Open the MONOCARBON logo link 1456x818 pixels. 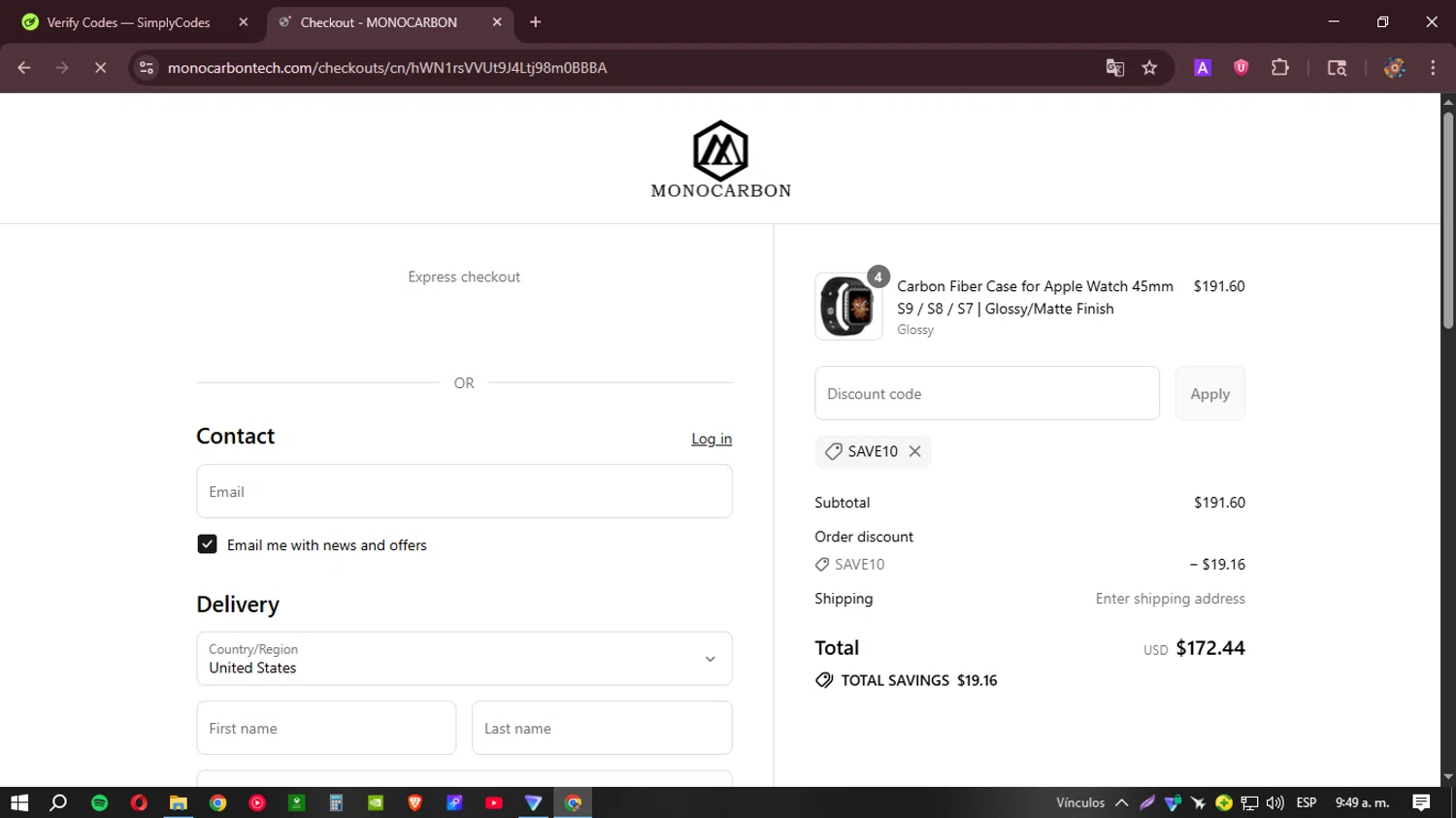coord(720,160)
